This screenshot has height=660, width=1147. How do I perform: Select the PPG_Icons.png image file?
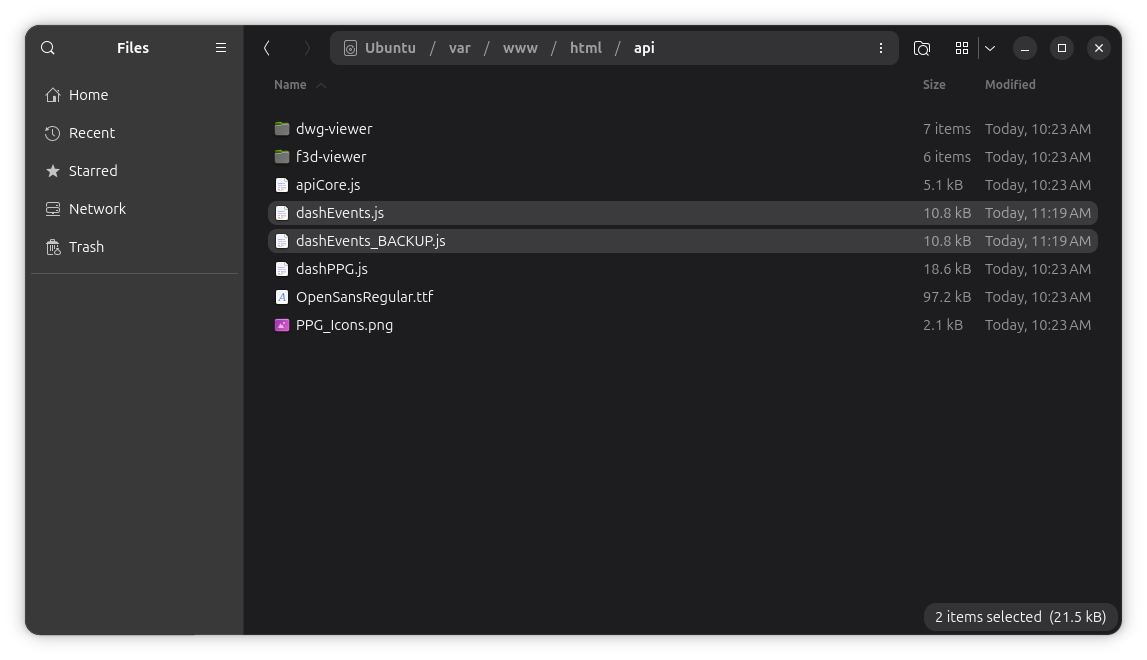(344, 325)
